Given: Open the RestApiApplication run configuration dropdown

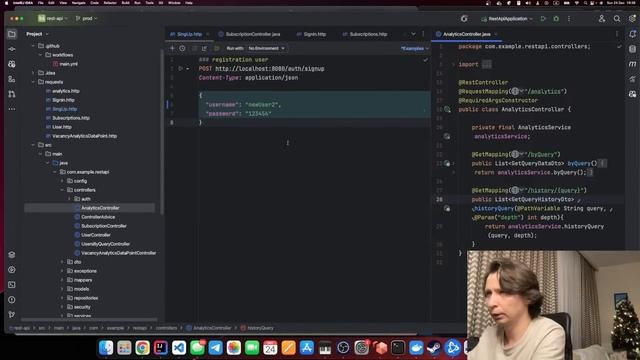Looking at the screenshot, I should (507, 19).
